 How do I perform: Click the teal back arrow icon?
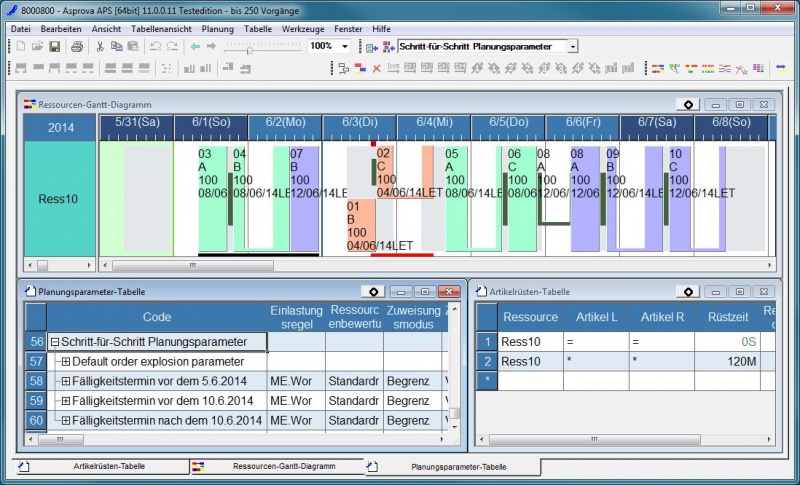(x=195, y=47)
